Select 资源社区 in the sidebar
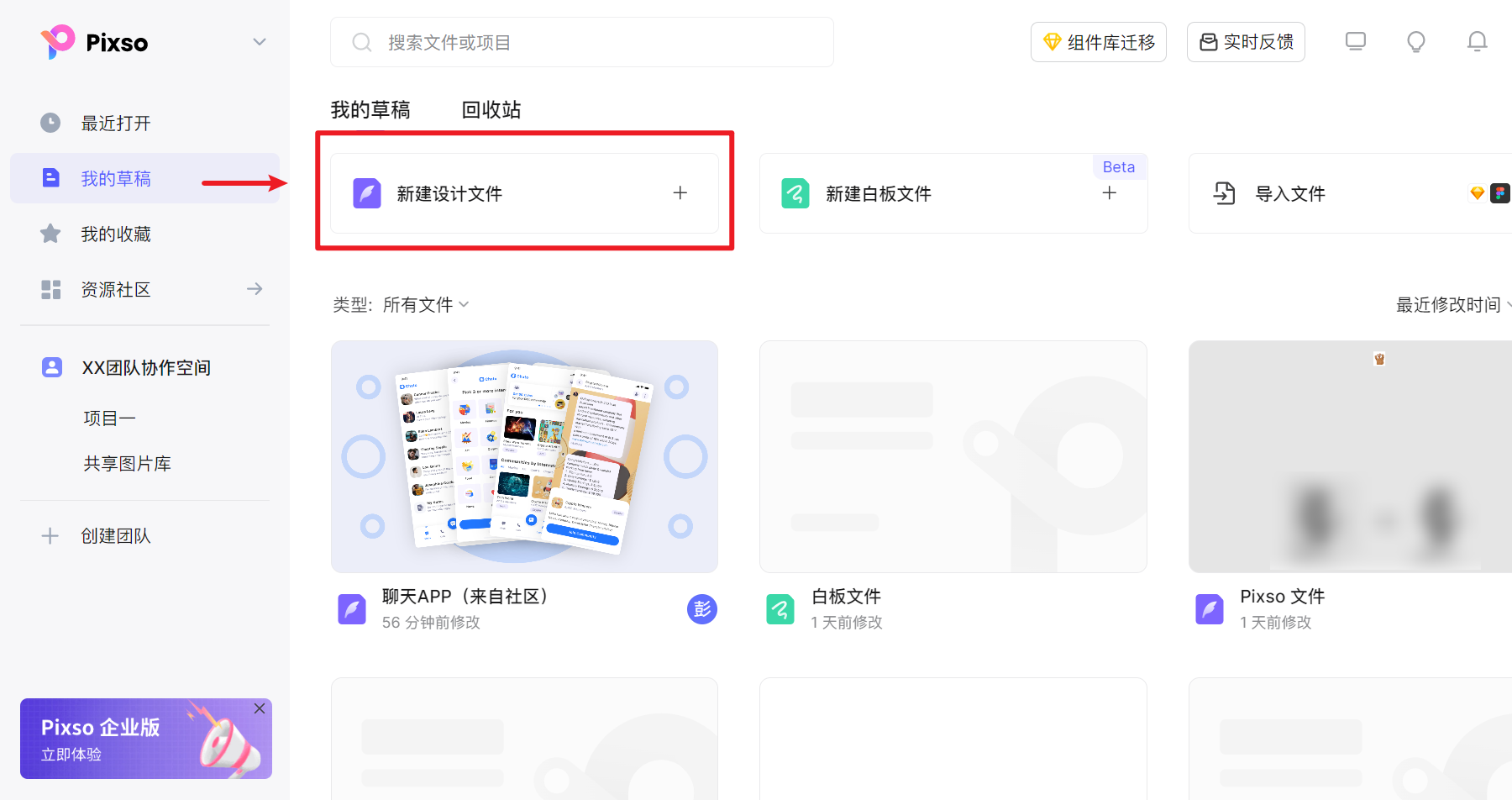The width and height of the screenshot is (1512, 800). [144, 289]
